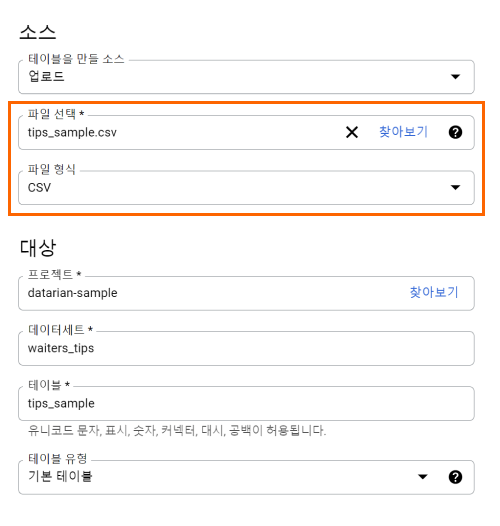The image size is (500, 526).
Task: Click the tips_sample table name field
Action: pos(246,403)
